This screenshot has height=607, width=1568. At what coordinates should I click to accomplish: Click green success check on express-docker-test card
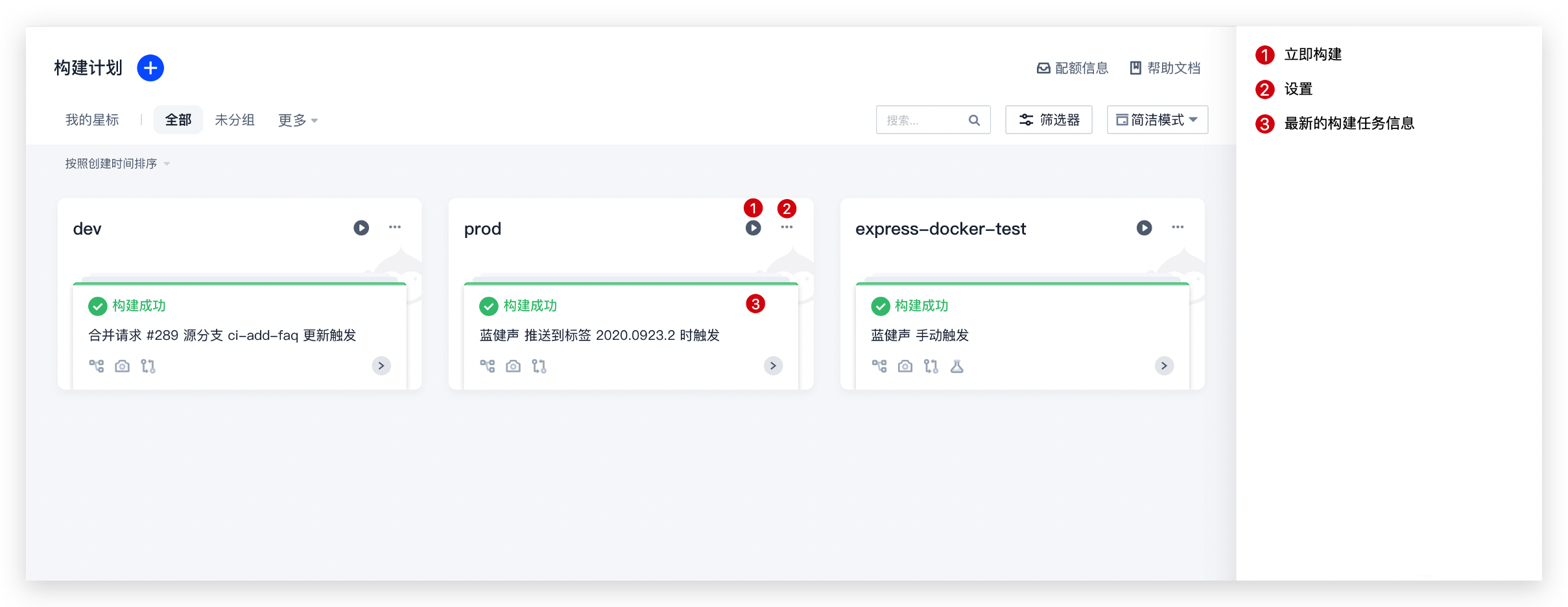click(881, 306)
